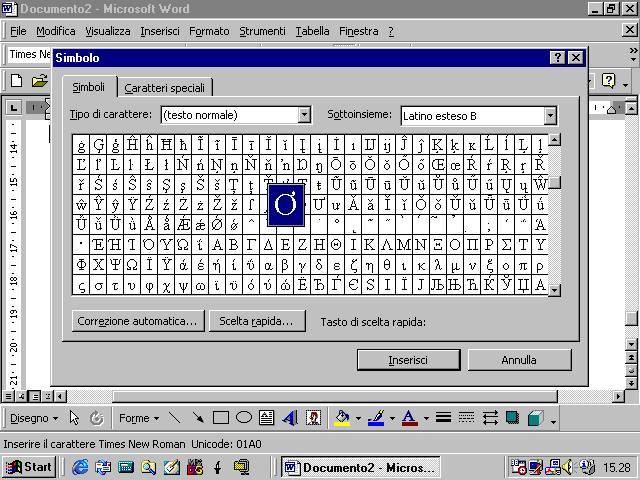Open the Inserisci menu
The width and height of the screenshot is (640, 480).
pos(160,31)
